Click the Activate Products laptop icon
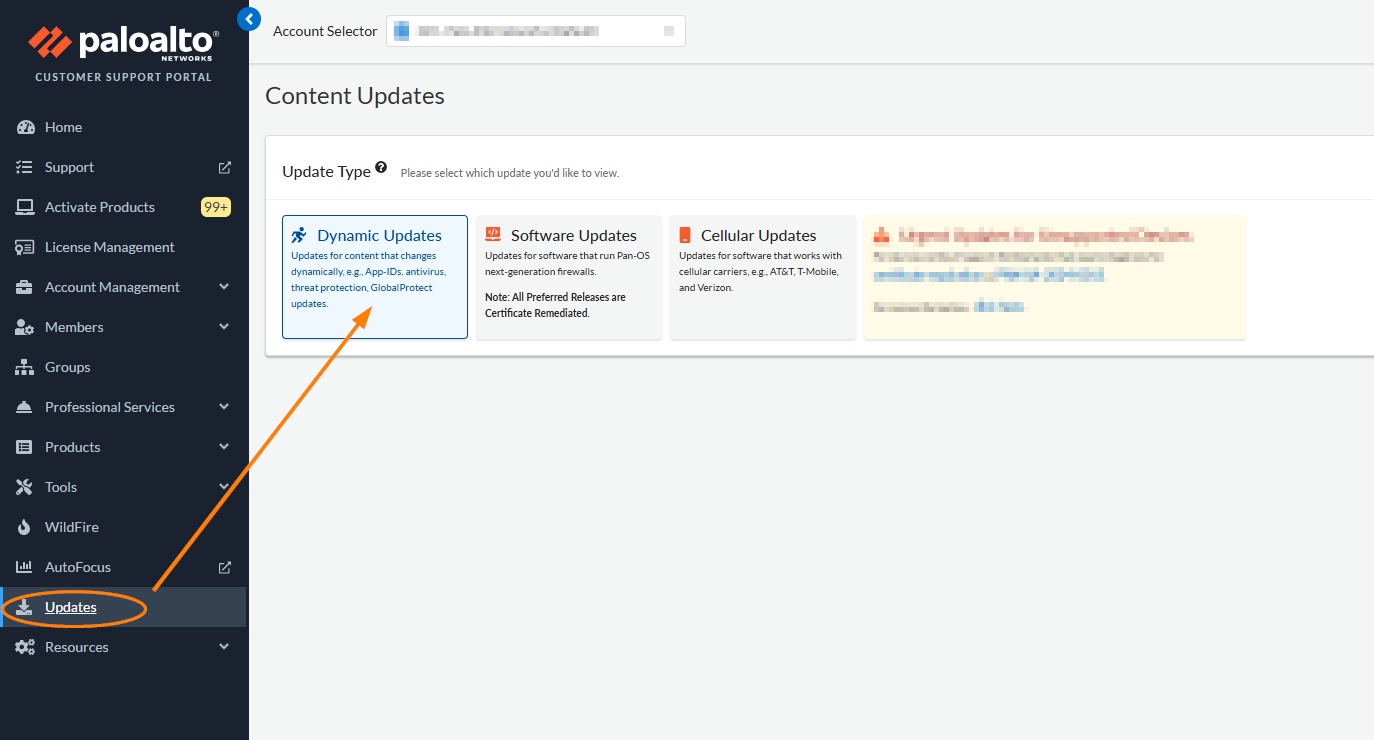 click(25, 207)
